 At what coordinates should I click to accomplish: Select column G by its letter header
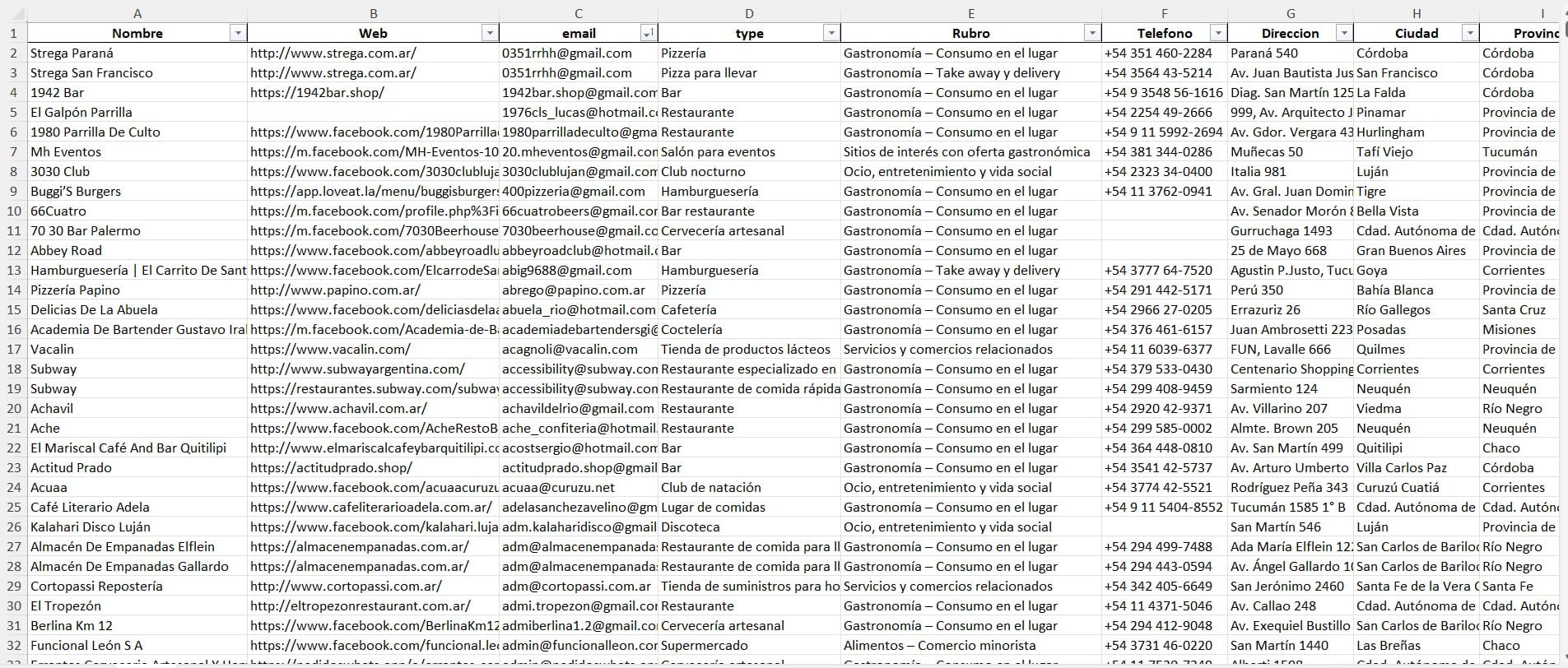pyautogui.click(x=1291, y=12)
